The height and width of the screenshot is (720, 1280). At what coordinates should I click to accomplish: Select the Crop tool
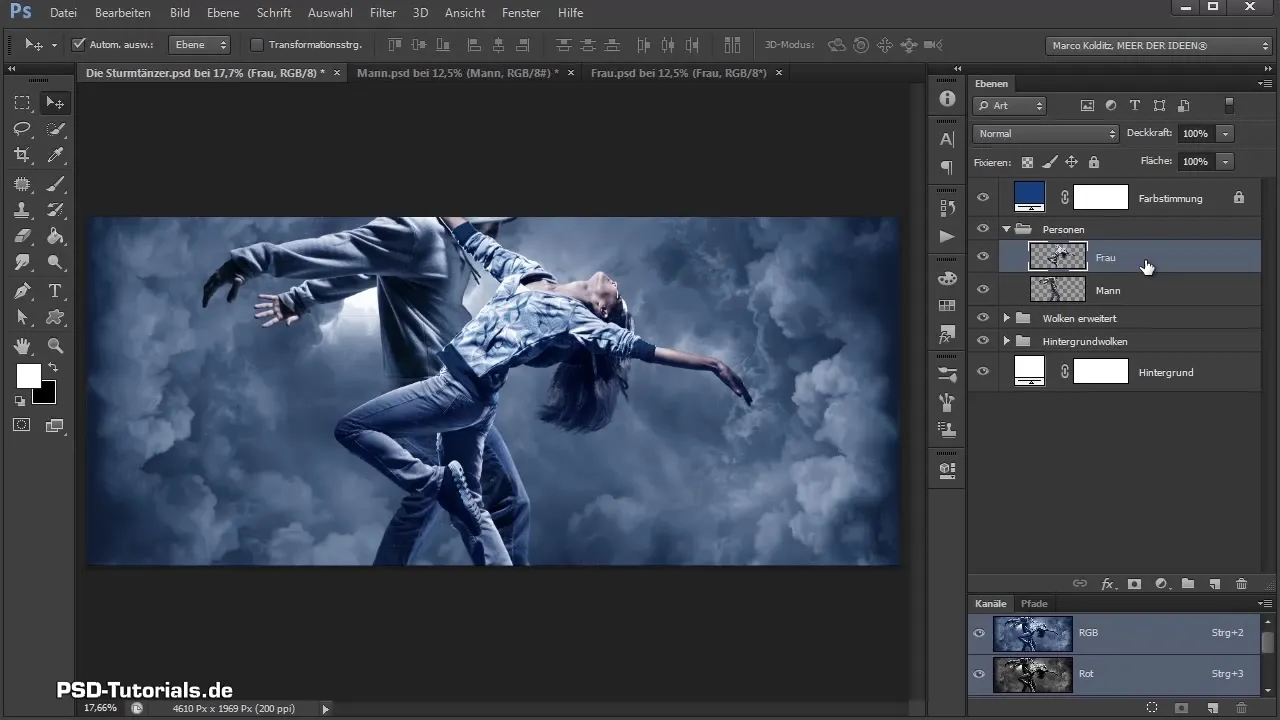22,155
